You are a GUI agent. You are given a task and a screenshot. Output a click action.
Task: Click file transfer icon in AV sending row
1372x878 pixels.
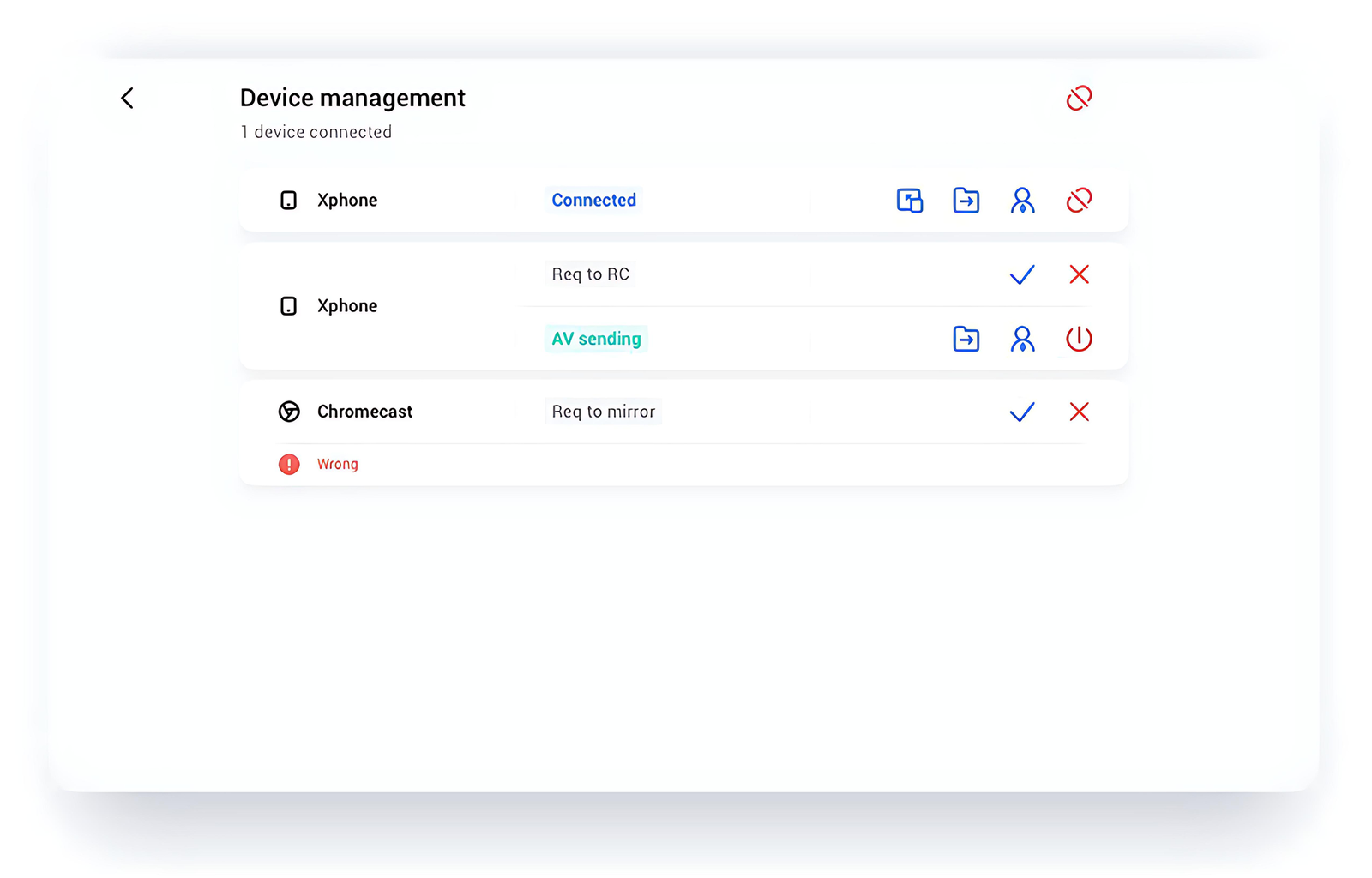point(966,339)
